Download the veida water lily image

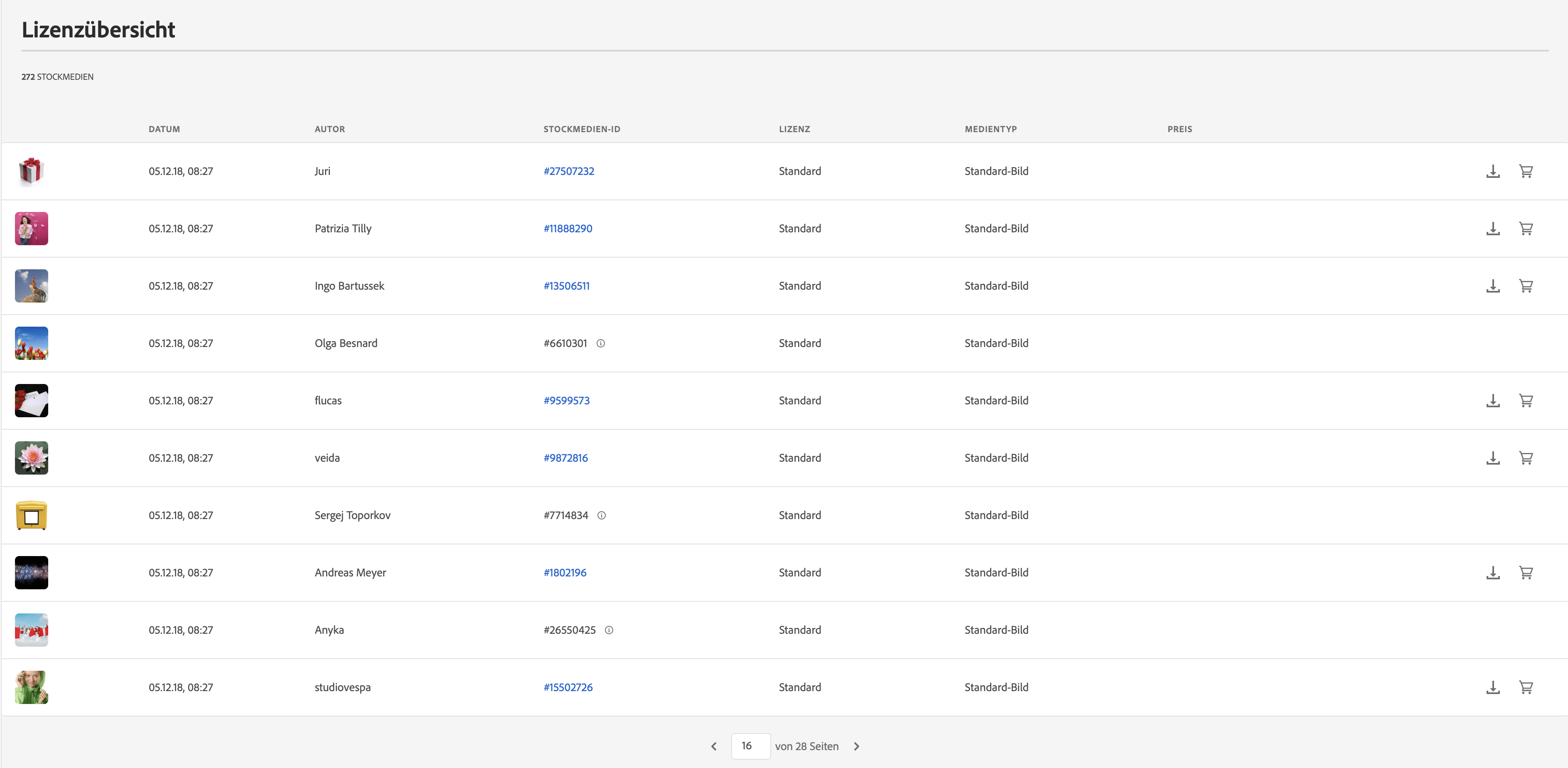coord(1492,458)
